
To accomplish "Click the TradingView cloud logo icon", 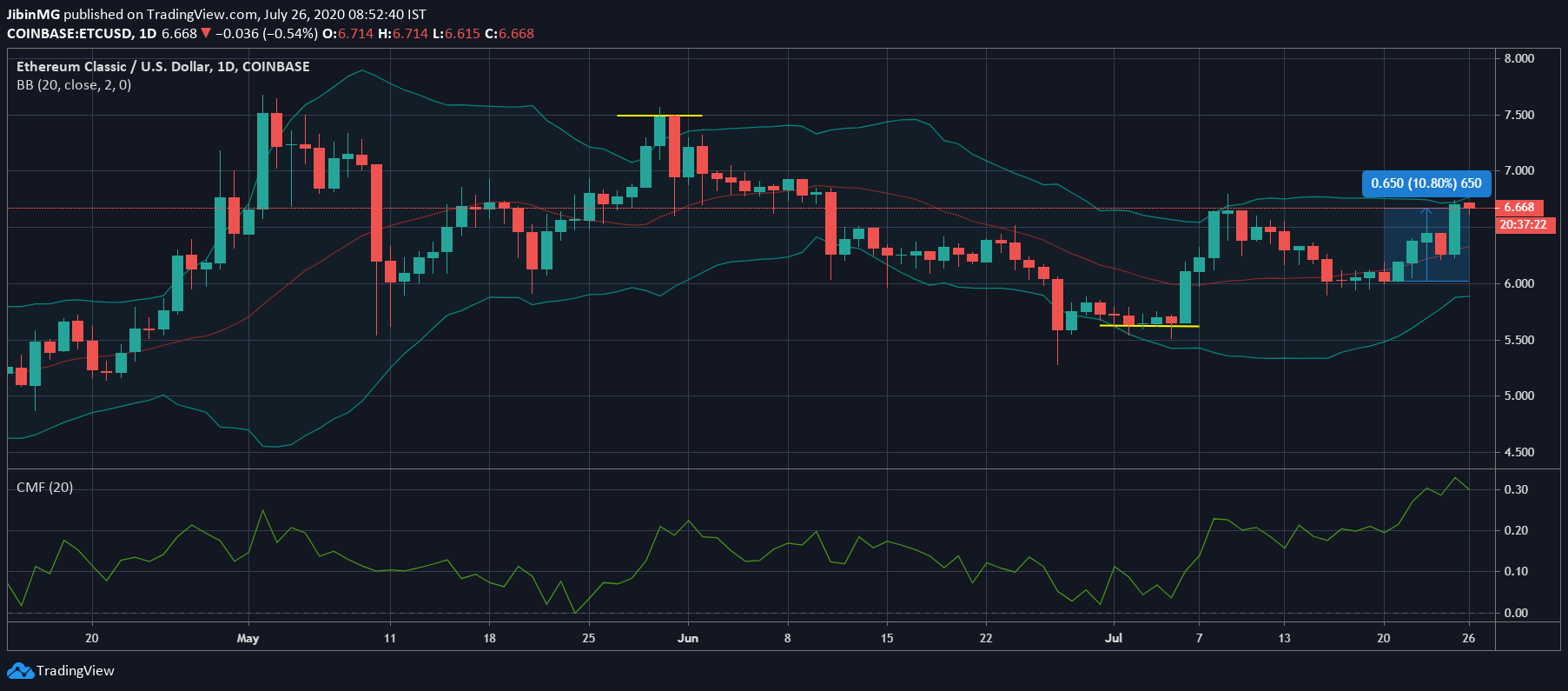I will click(20, 671).
